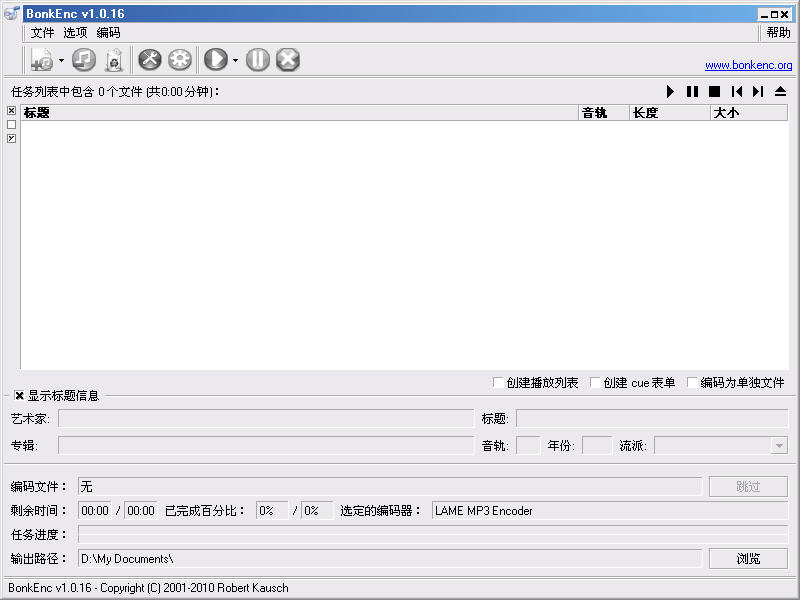Click the clear joblist toolbar icon
Viewport: 800px width, 600px height.
(x=114, y=60)
